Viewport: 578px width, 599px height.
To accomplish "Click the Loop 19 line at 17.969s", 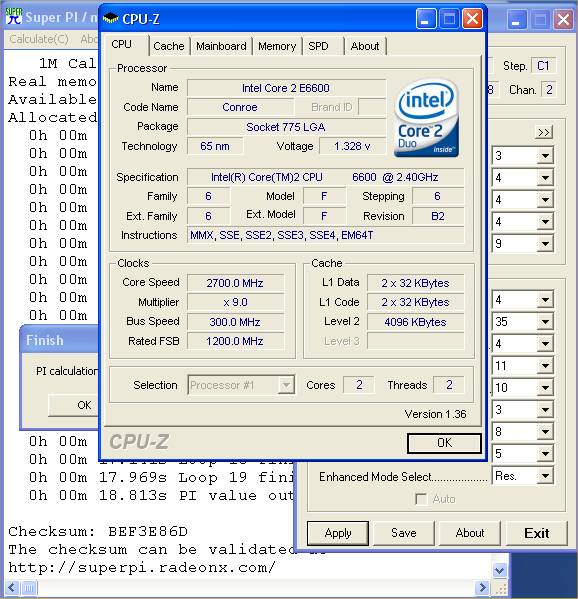I will [x=162, y=477].
